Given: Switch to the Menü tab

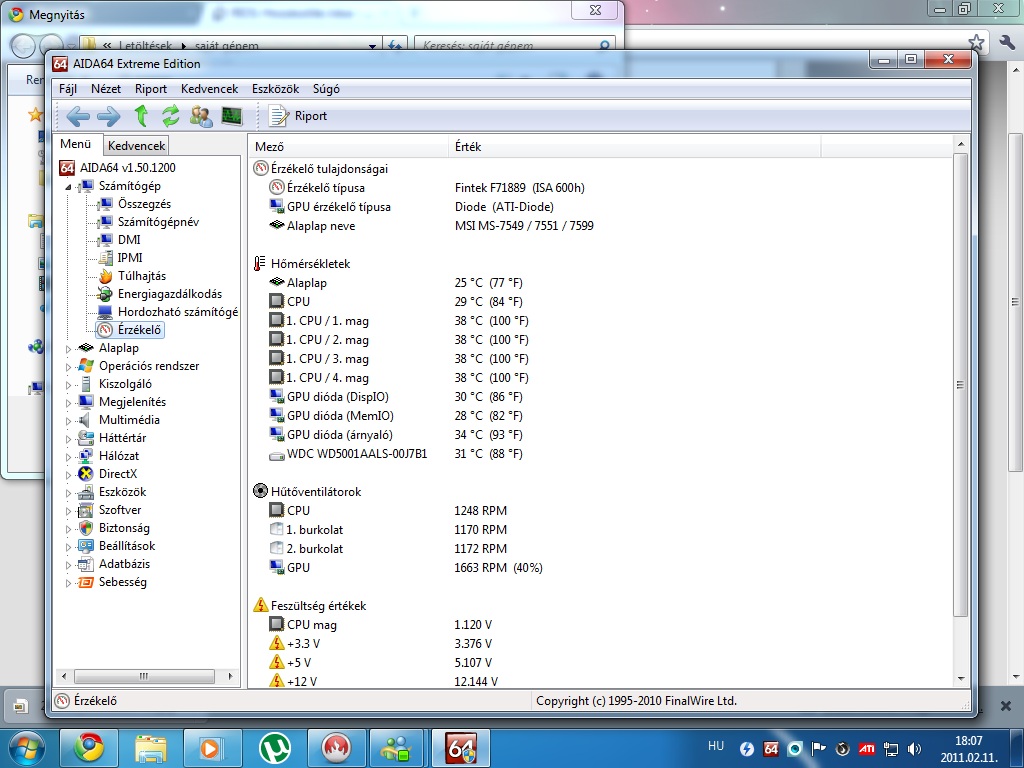Looking at the screenshot, I should tap(76, 144).
